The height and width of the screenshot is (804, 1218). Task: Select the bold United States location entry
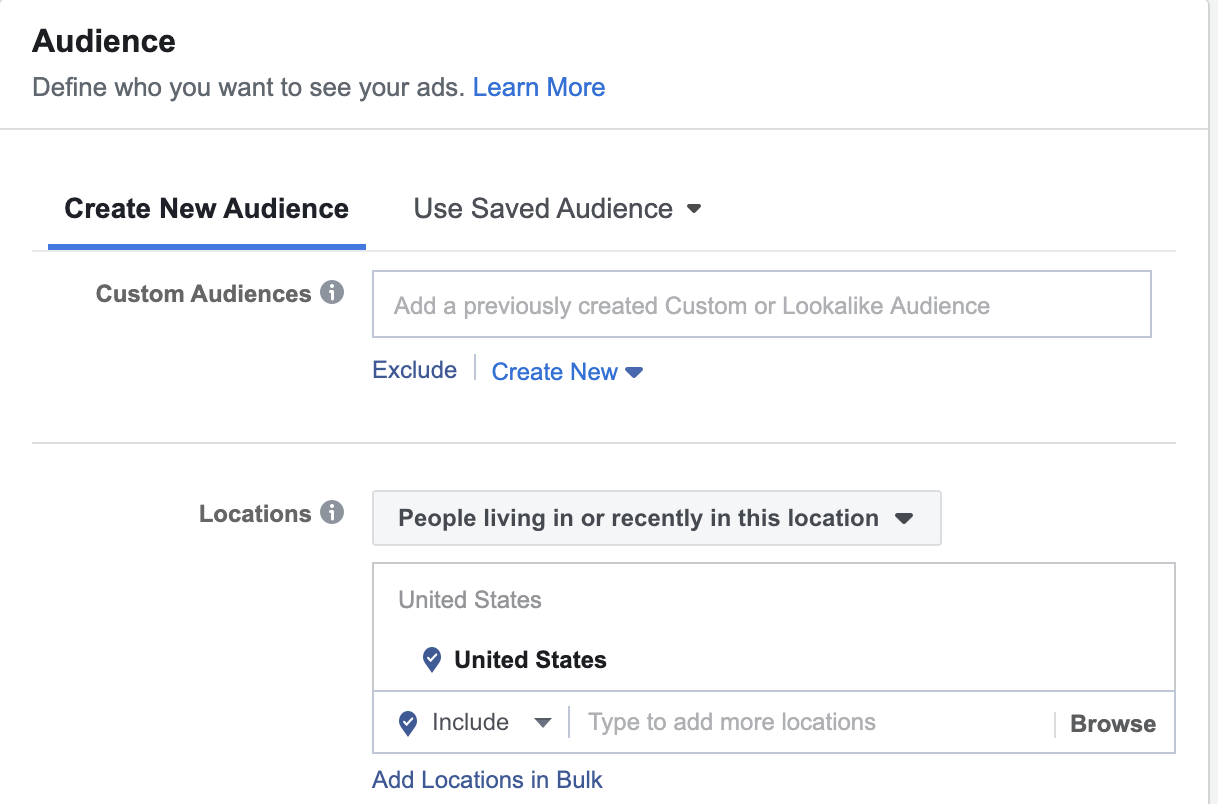point(531,660)
